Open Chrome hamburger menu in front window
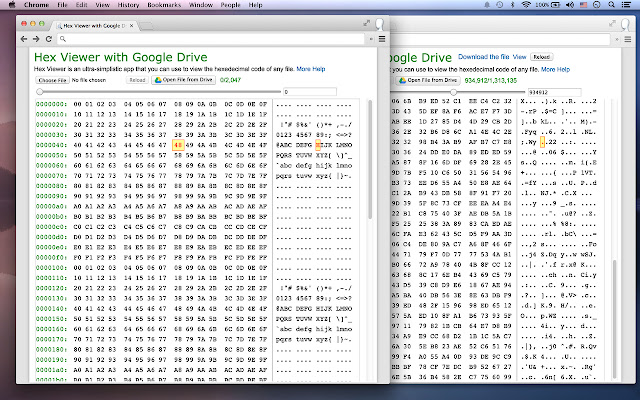 click(x=382, y=39)
